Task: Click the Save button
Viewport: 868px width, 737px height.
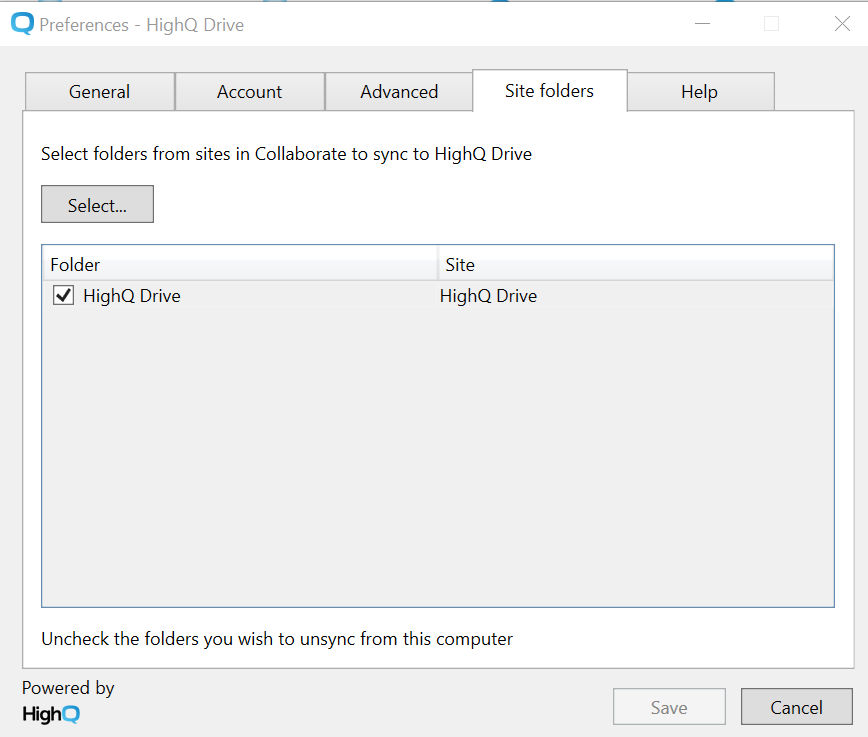Action: point(669,707)
